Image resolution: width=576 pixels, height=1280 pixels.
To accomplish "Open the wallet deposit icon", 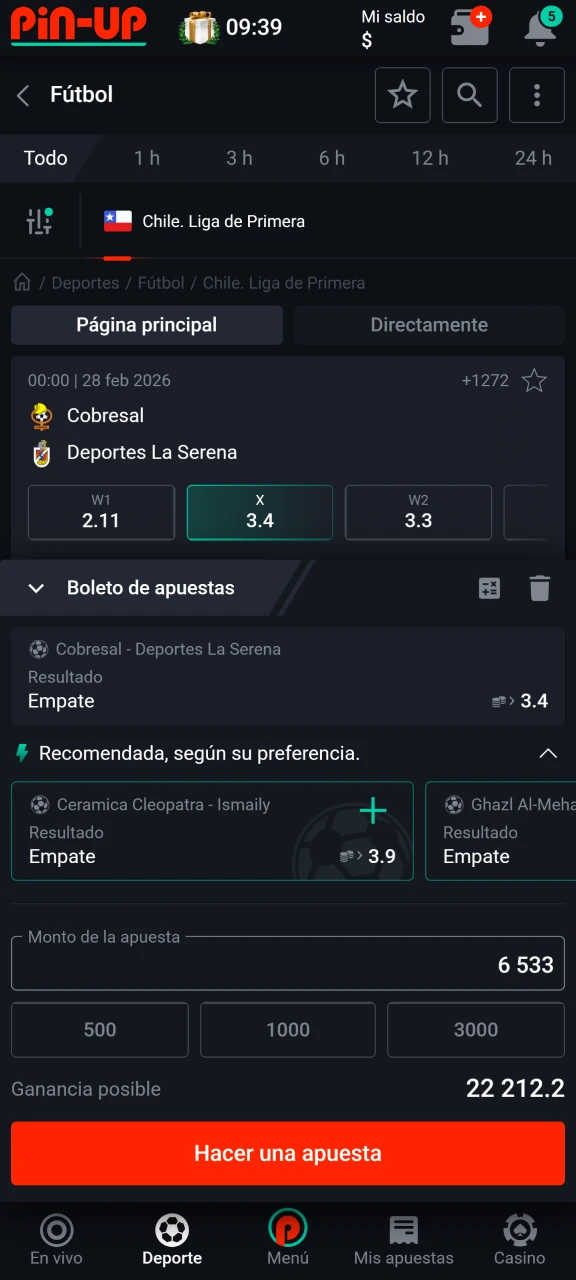I will coord(470,29).
